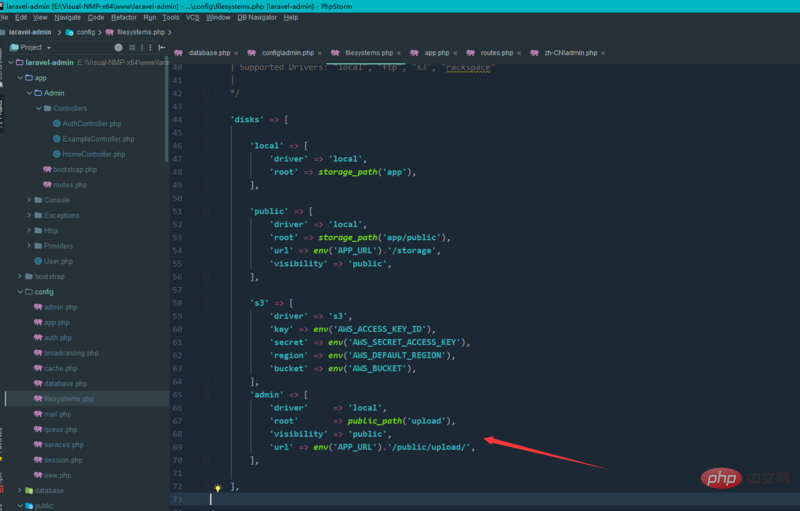Fold the 'public' block at line 51
800x511 pixels.
tap(206, 211)
